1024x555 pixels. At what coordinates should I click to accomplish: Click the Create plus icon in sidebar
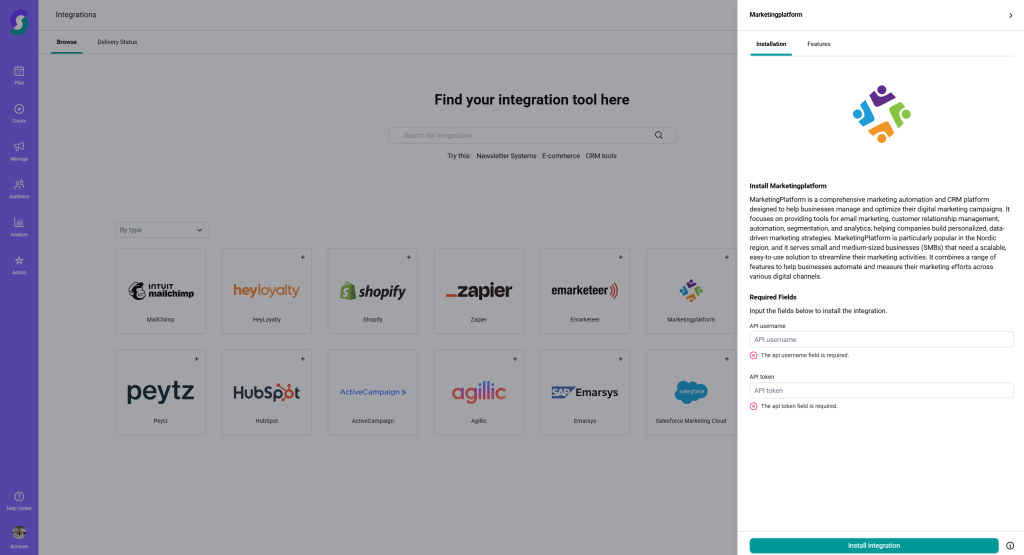[19, 109]
